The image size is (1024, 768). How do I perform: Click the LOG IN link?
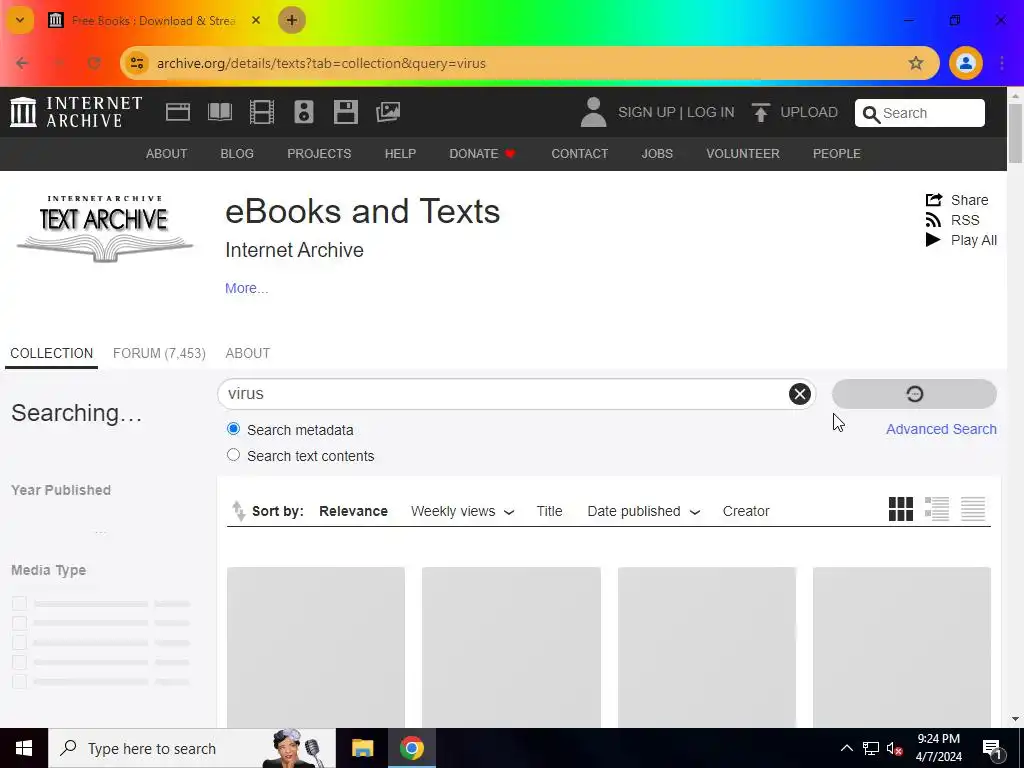711,112
